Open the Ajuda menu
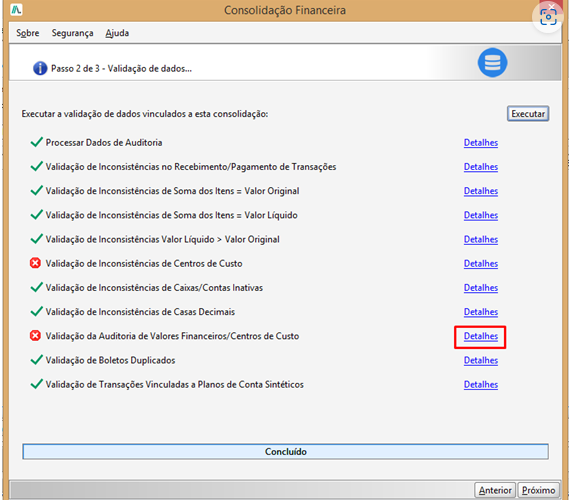 click(117, 33)
